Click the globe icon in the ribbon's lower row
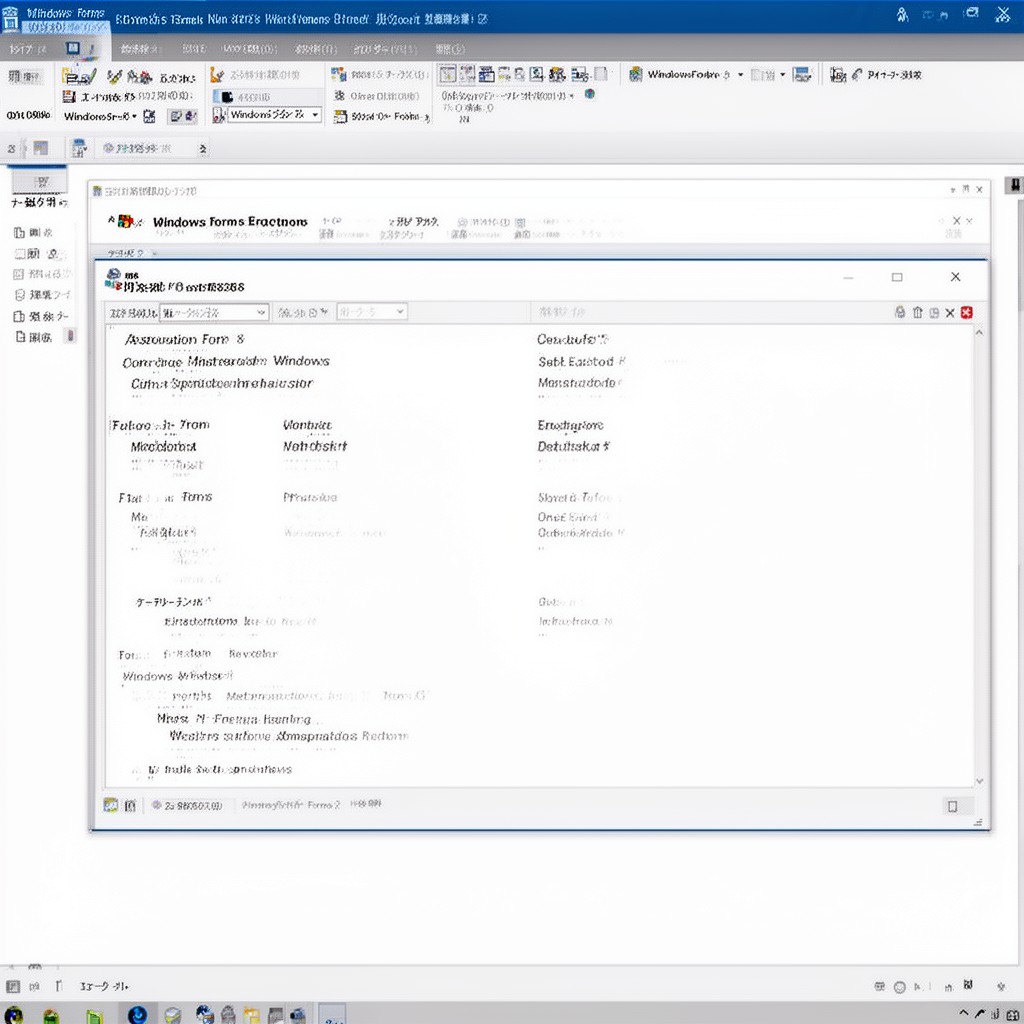This screenshot has height=1024, width=1024. pos(590,94)
